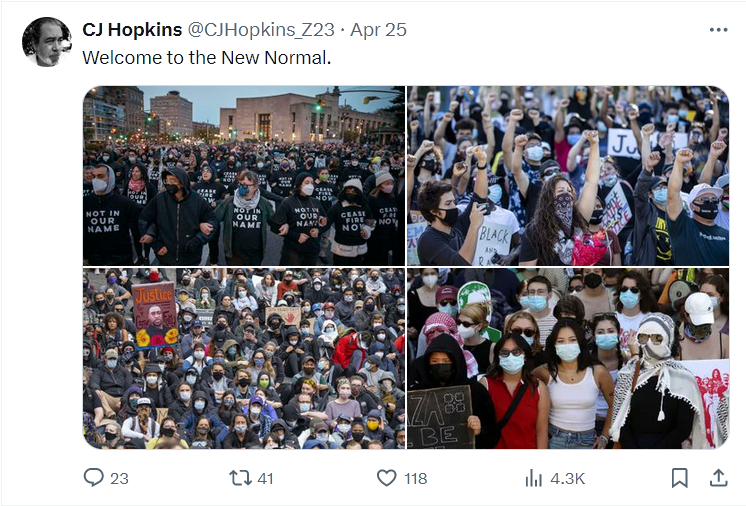The height and width of the screenshot is (506, 746).
Task: Open the Apr 25 timestamp link
Action: 379,29
